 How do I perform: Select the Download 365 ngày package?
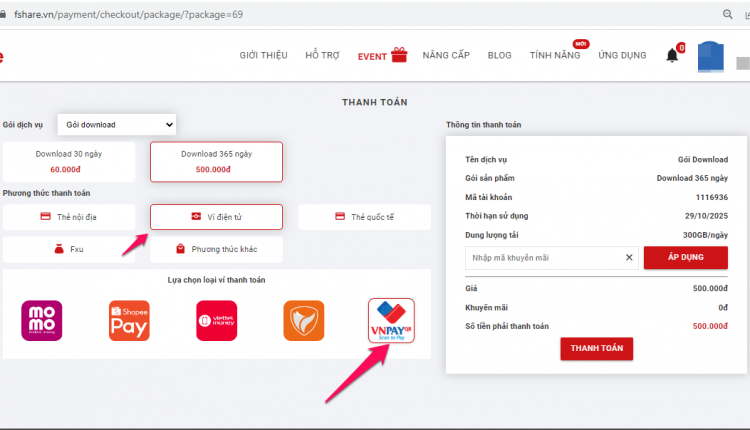click(x=216, y=162)
